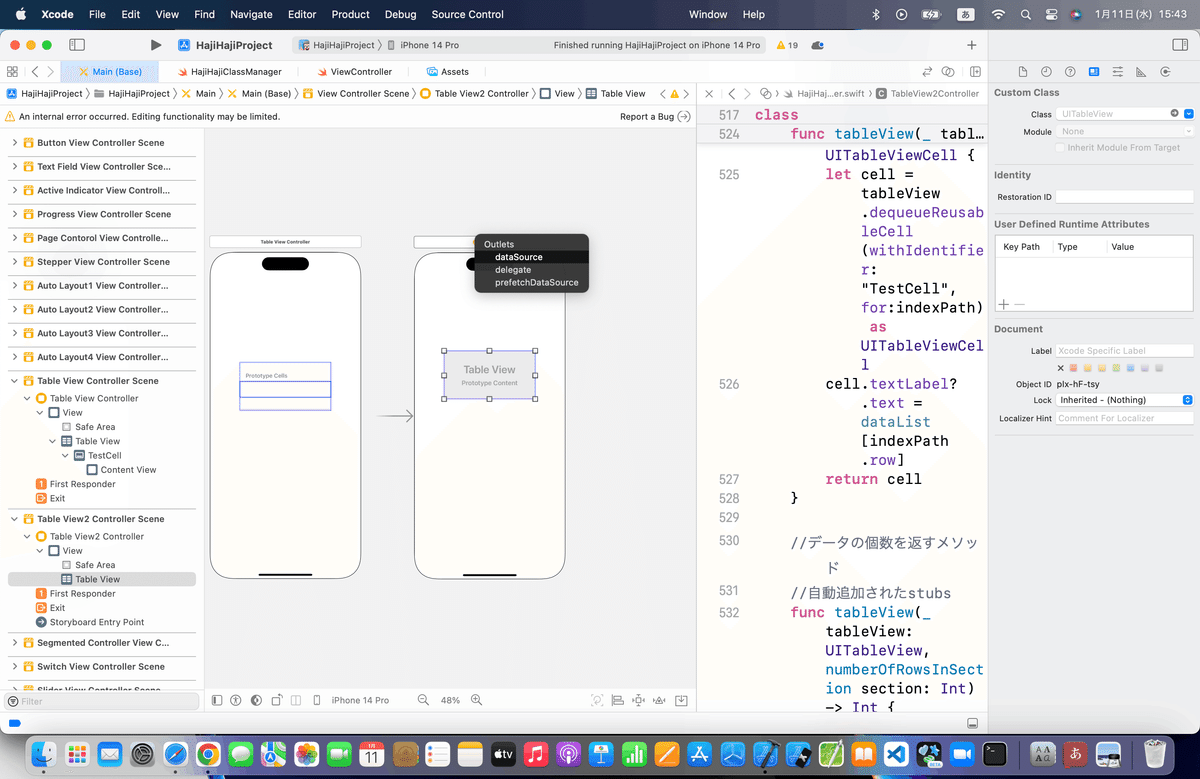The height and width of the screenshot is (779, 1200).
Task: Show the File inspector
Action: [1022, 72]
